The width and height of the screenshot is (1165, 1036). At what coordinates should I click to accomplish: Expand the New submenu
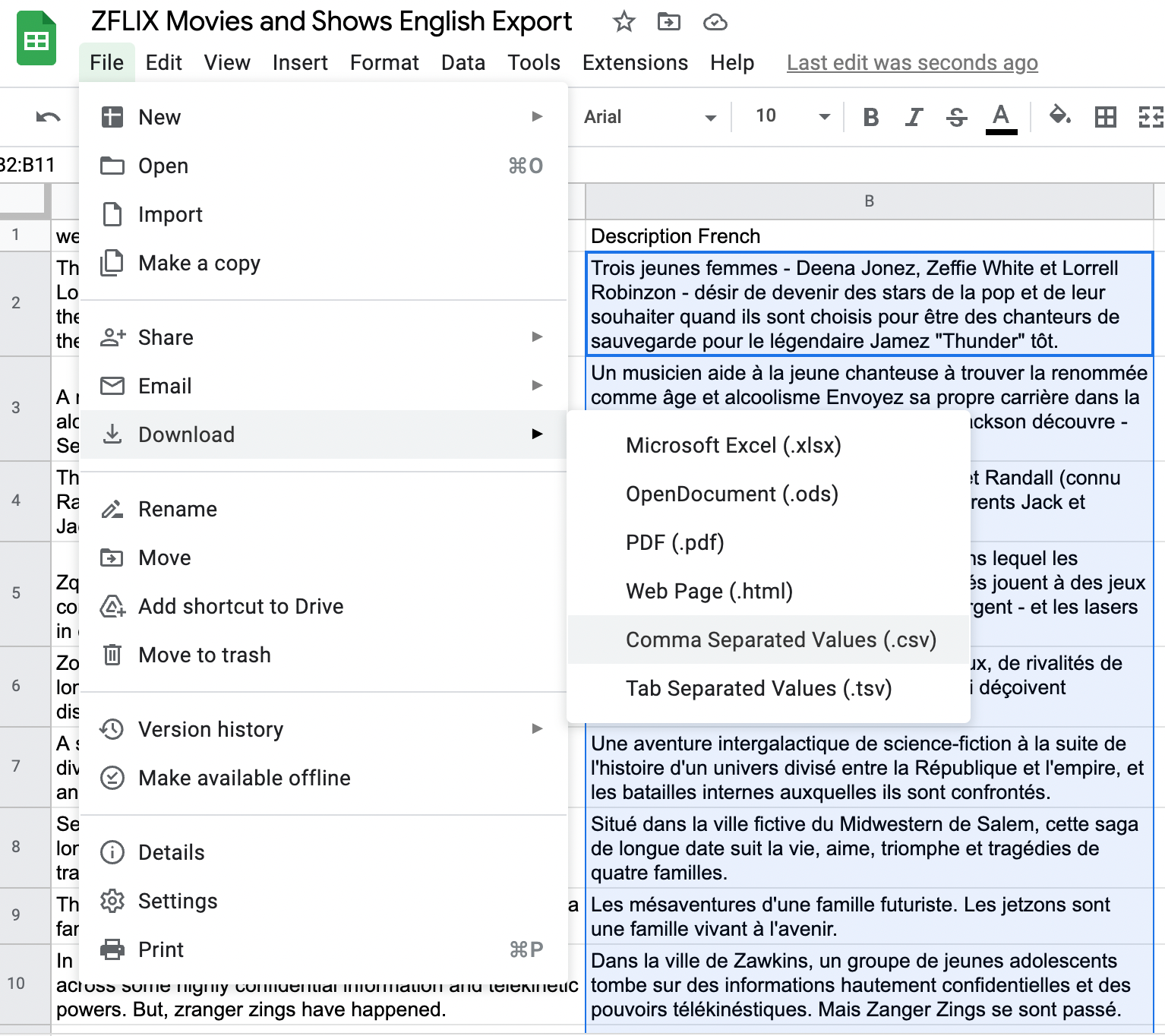[323, 117]
